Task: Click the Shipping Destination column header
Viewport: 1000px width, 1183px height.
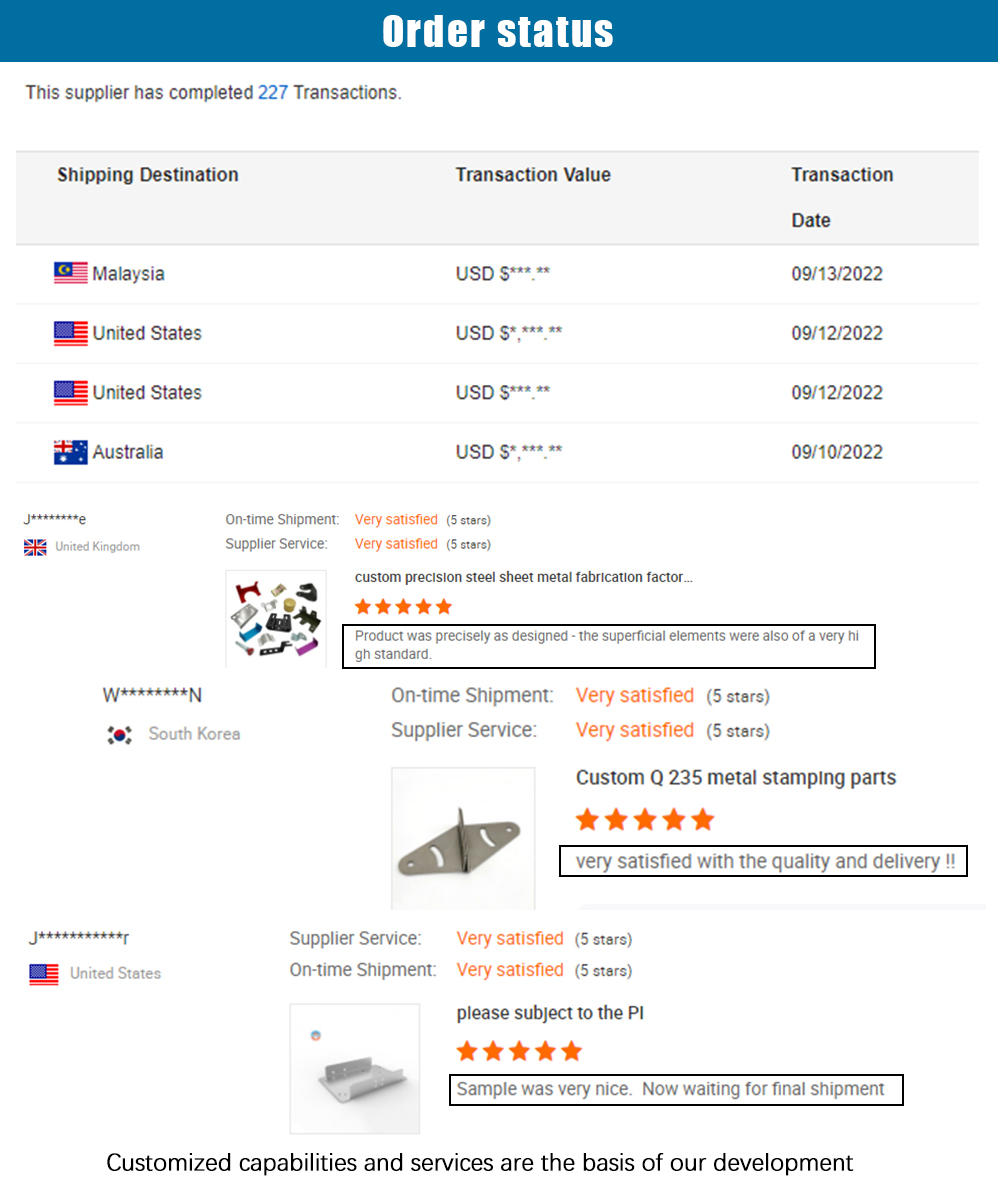Action: [x=148, y=175]
